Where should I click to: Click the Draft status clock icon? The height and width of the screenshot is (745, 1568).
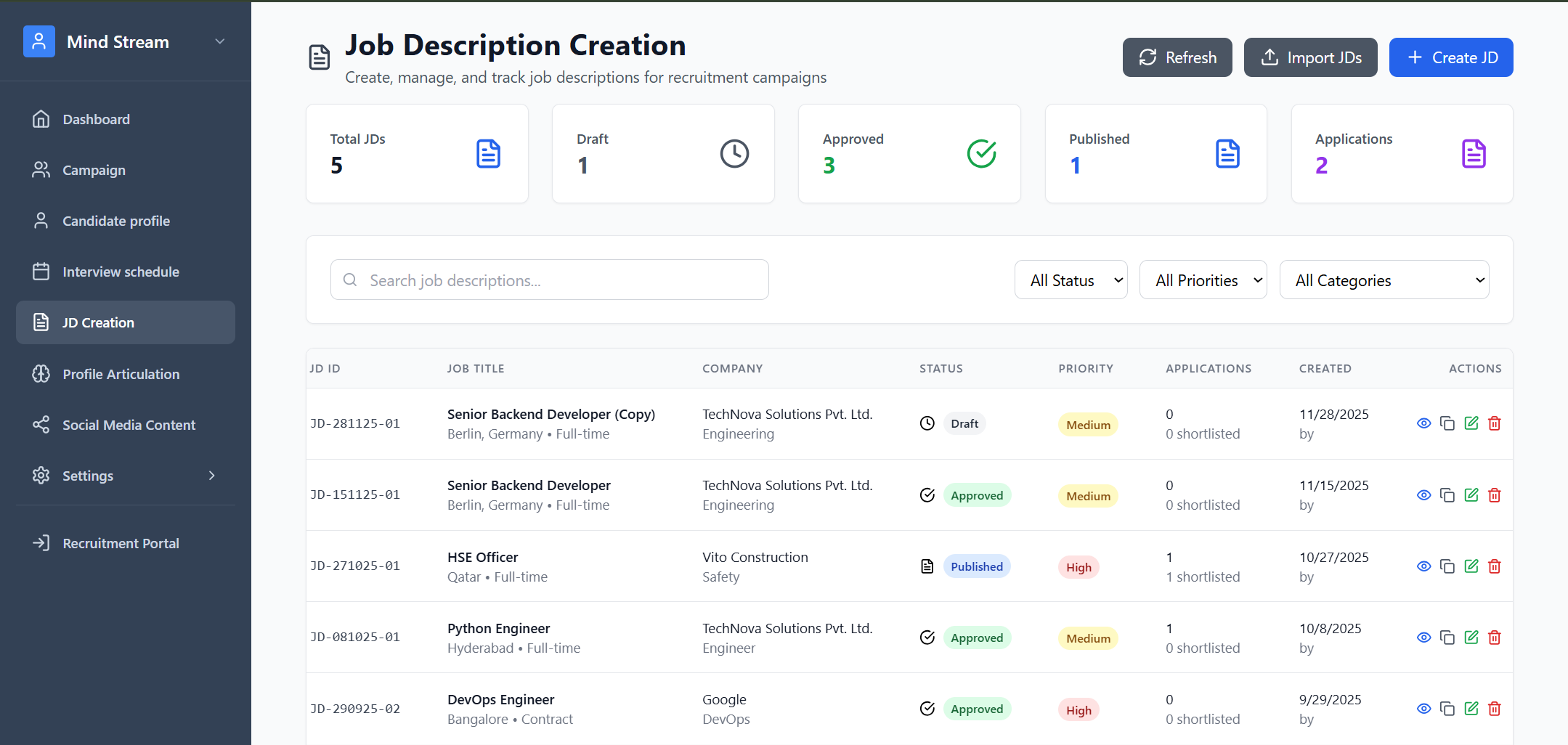pos(927,423)
